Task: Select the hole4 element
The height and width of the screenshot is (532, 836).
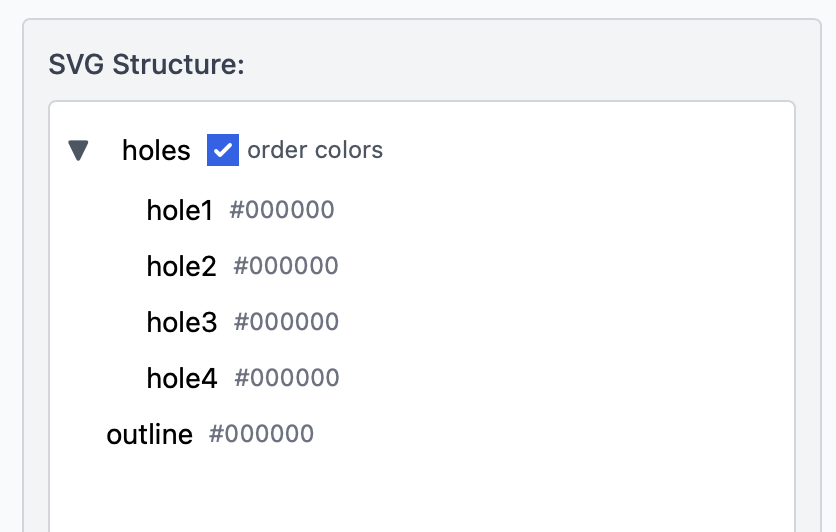Action: coord(181,378)
